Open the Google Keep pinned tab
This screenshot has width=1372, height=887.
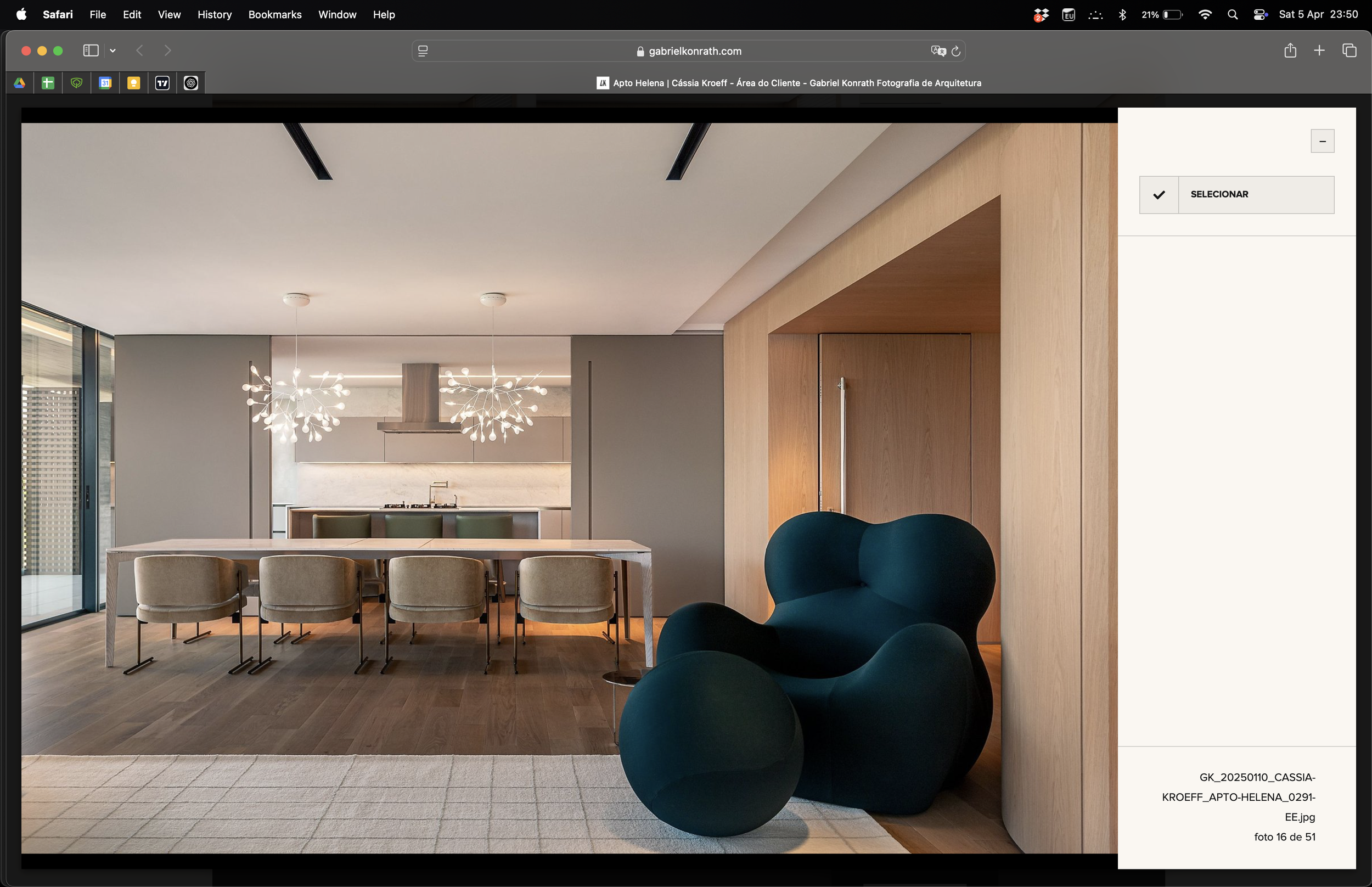click(133, 83)
